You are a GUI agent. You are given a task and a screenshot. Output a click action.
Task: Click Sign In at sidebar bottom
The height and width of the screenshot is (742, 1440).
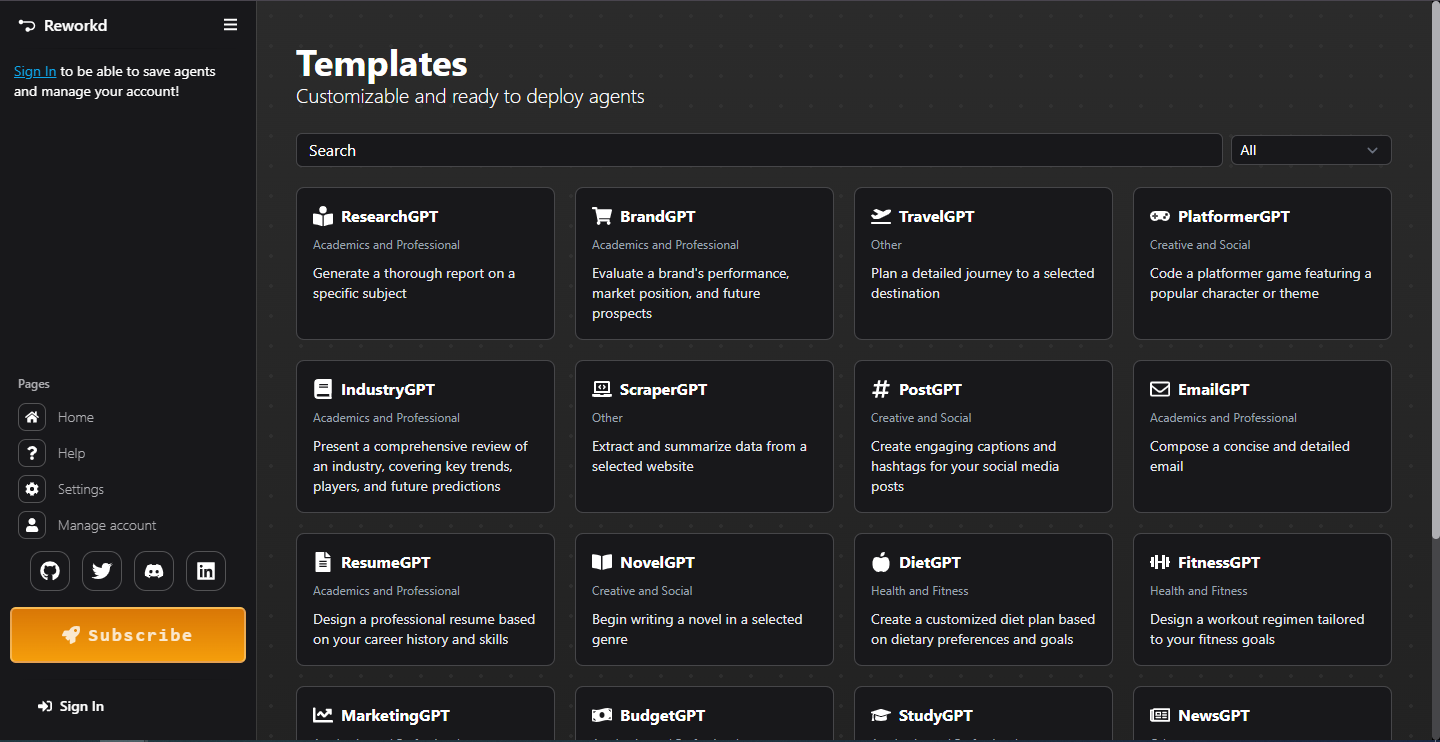[71, 706]
